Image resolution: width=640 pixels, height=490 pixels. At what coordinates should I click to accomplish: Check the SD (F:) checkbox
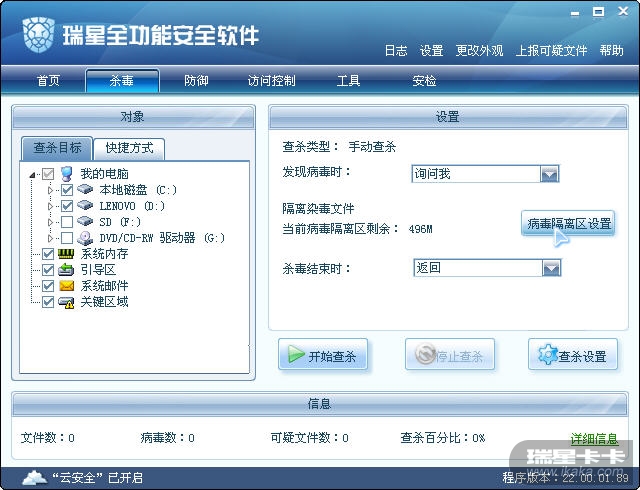[67, 222]
